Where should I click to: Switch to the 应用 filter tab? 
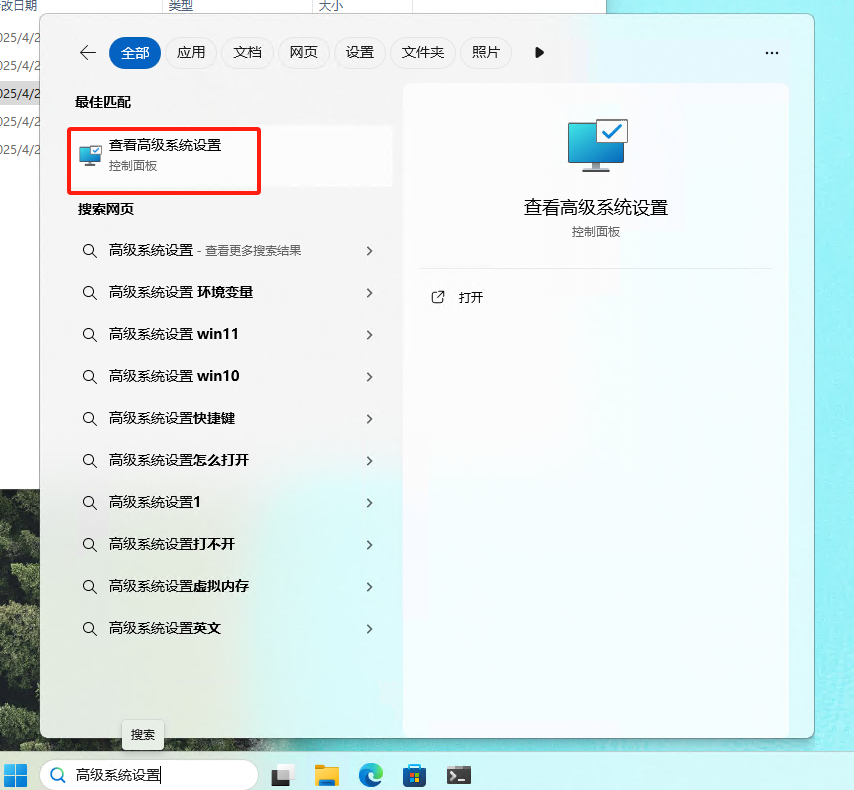191,53
